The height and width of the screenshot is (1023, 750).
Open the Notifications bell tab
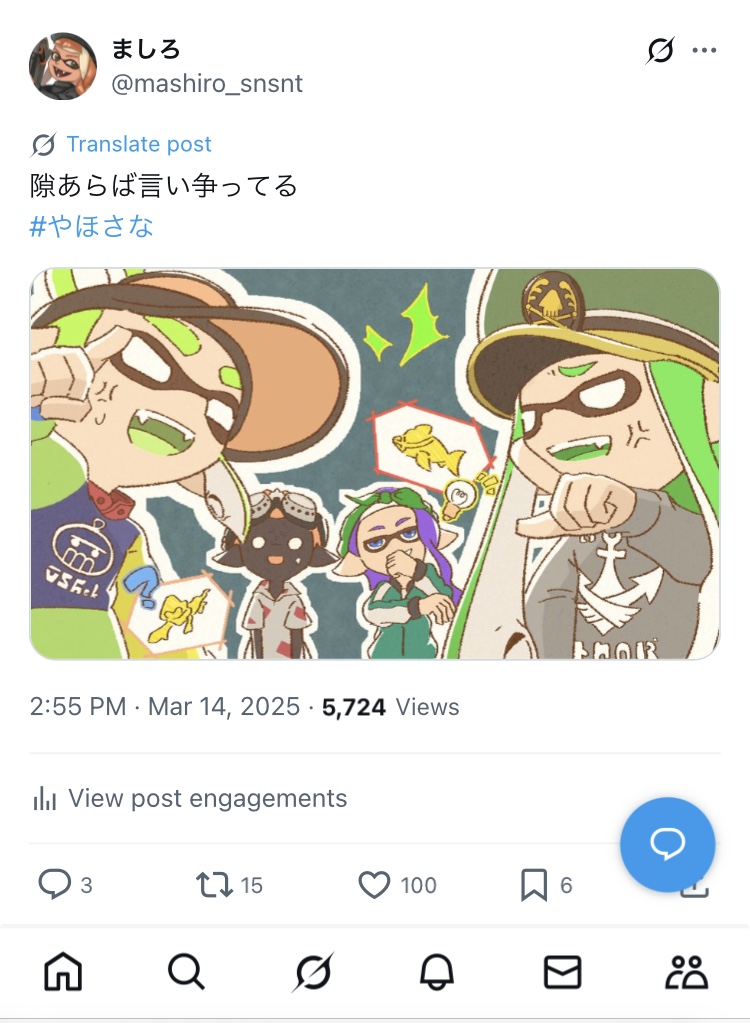click(437, 971)
